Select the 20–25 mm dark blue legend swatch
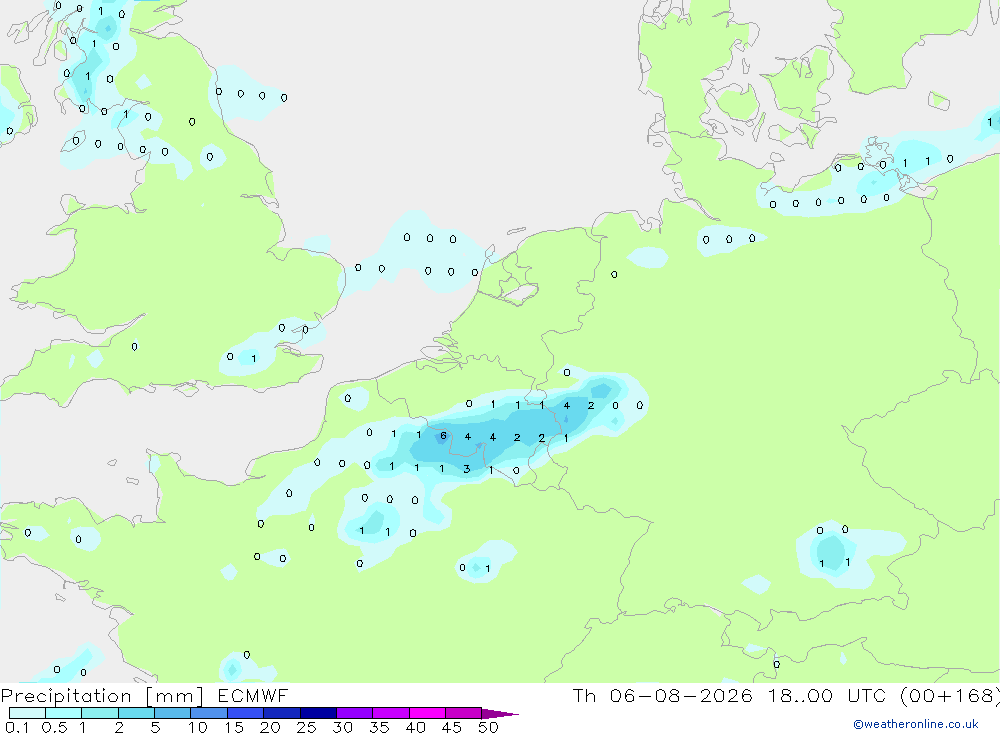The height and width of the screenshot is (733, 1000). pos(282,713)
